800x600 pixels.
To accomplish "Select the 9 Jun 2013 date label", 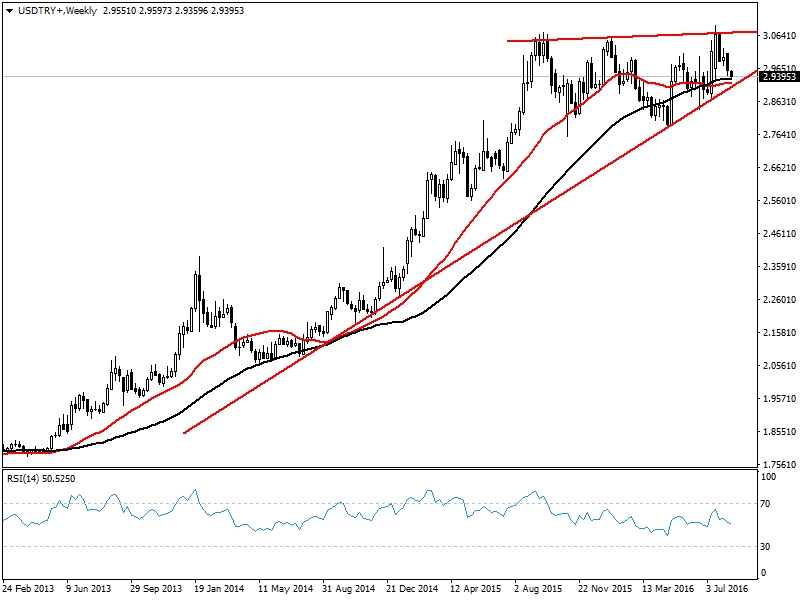I will pos(89,588).
